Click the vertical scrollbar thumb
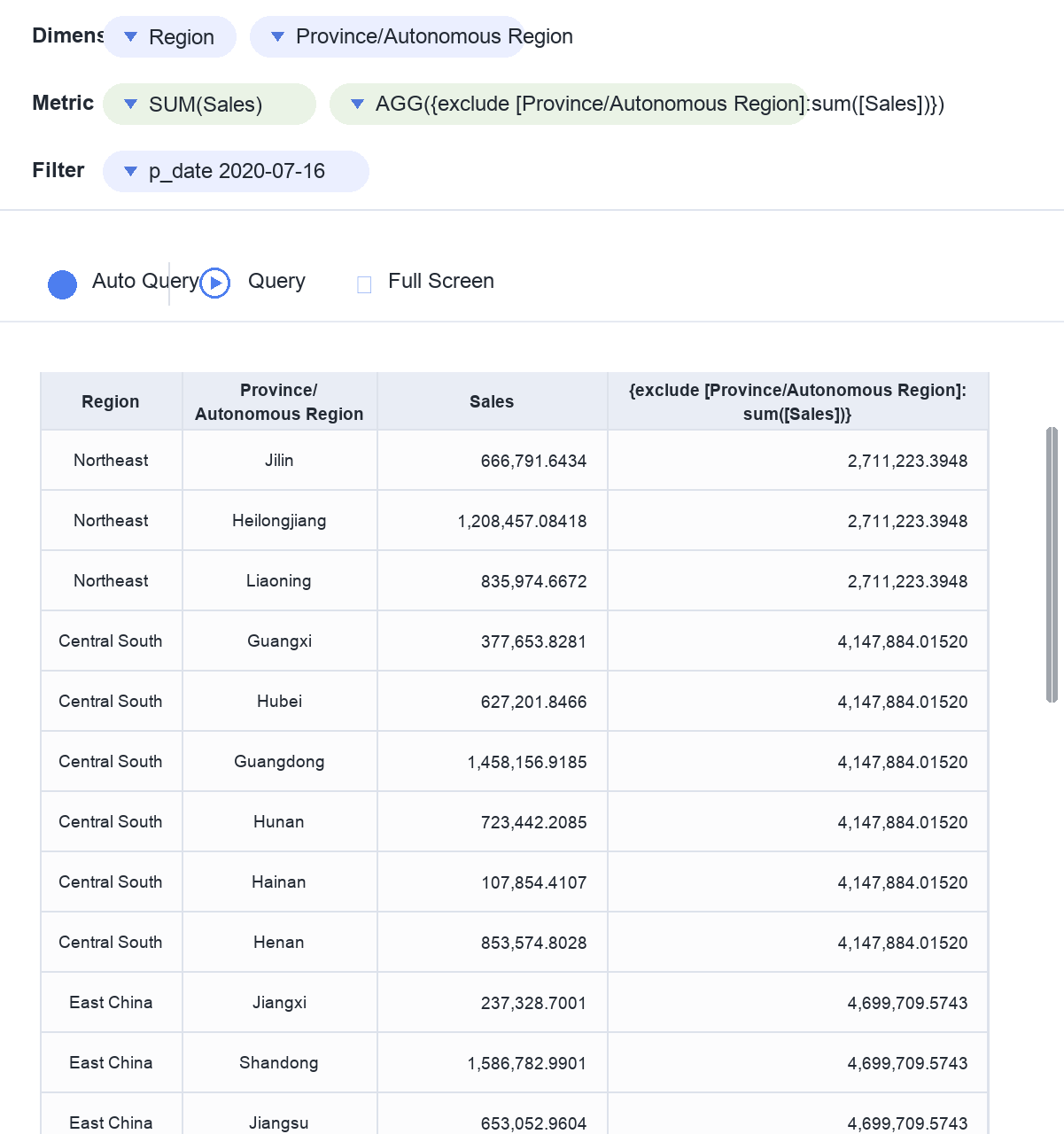 [x=1052, y=565]
